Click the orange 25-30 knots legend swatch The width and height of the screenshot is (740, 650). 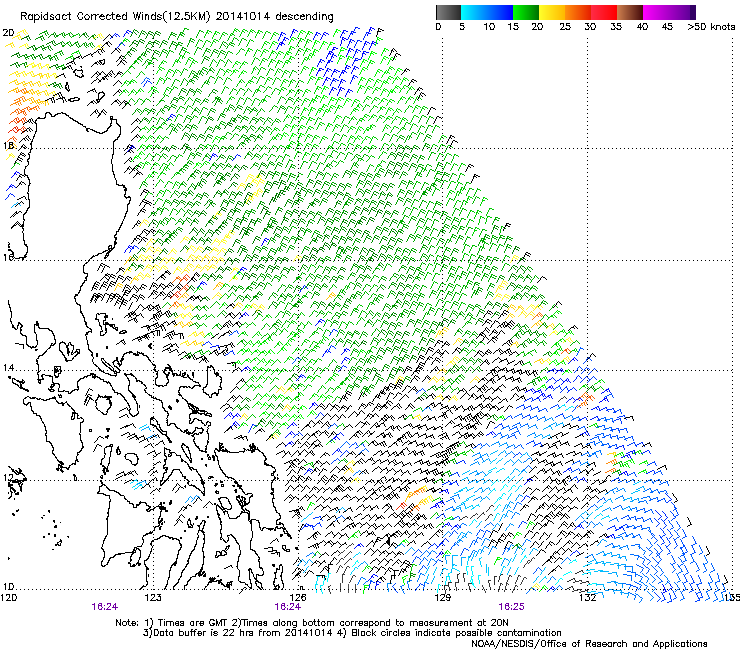point(578,12)
